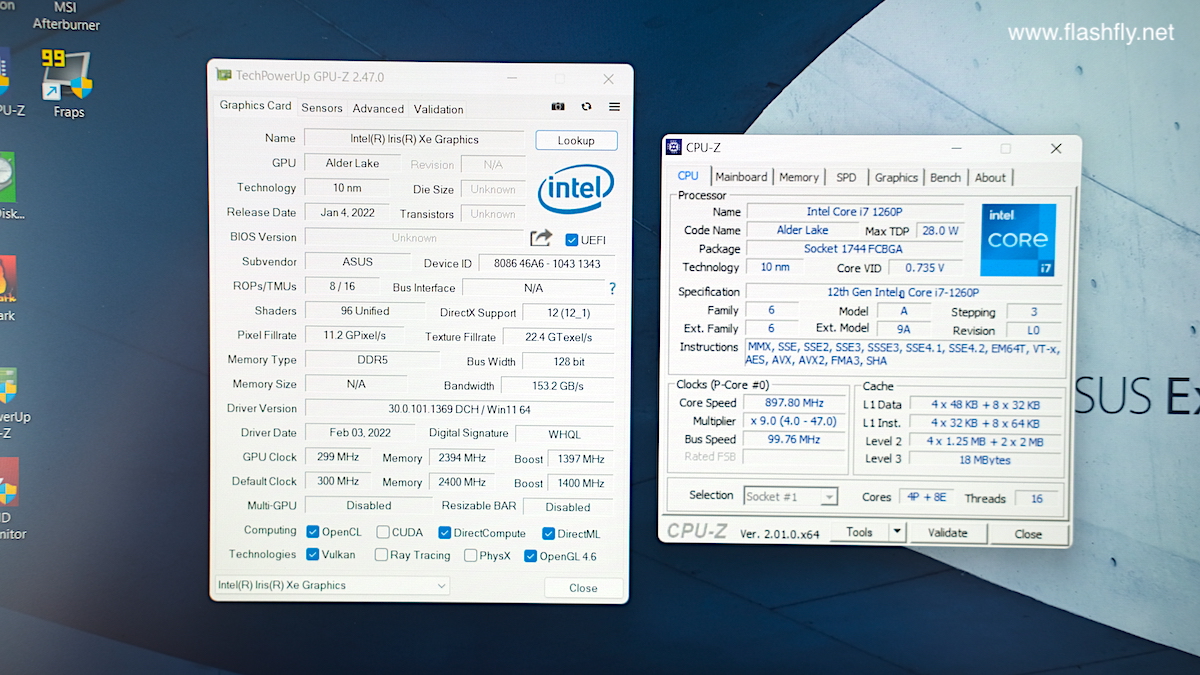
Task: Click the BIOS export share icon
Action: click(x=541, y=238)
